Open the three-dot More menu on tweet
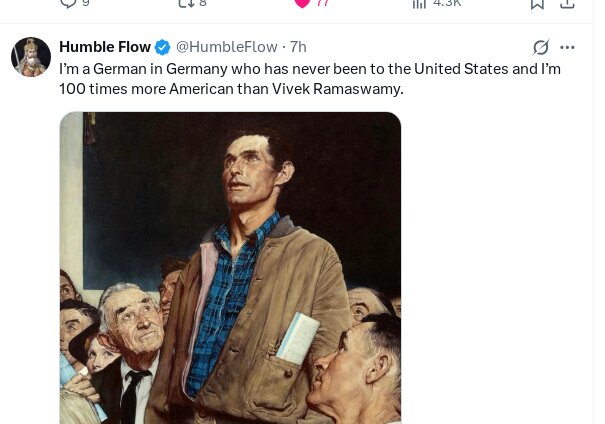The height and width of the screenshot is (424, 605). [568, 47]
